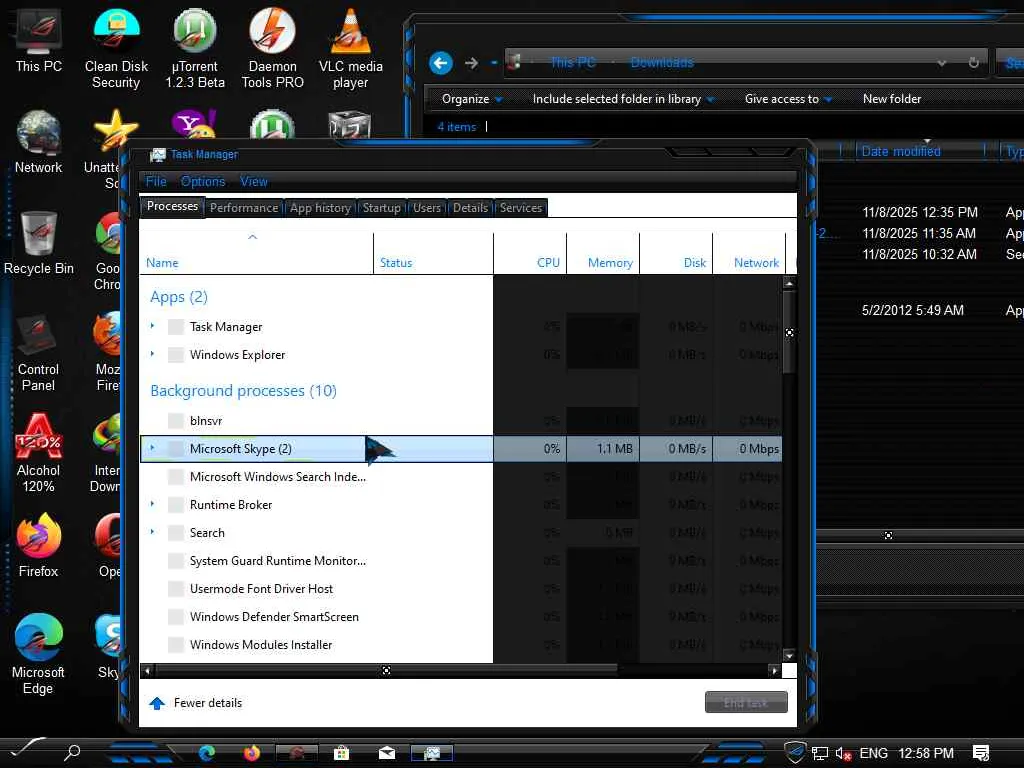Open the Options menu in Task Manager
The image size is (1024, 768).
pyautogui.click(x=203, y=182)
